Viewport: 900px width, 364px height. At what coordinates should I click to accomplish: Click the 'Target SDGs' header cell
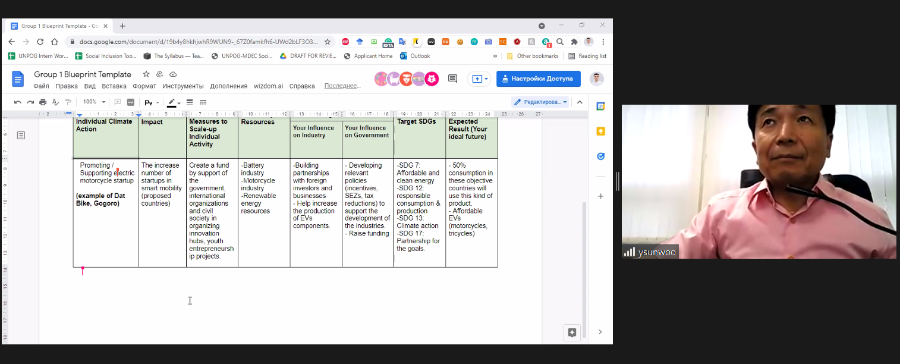pyautogui.click(x=419, y=138)
